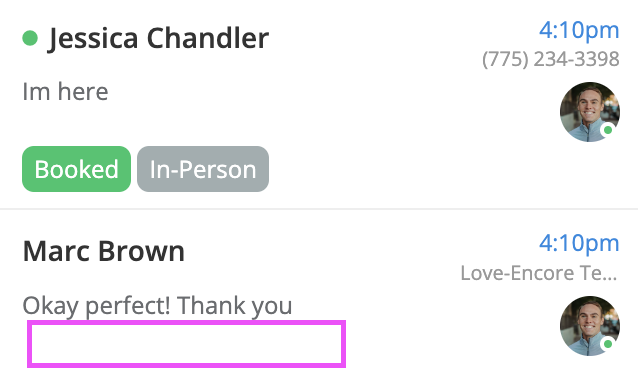The width and height of the screenshot is (638, 374).
Task: Open the 'Im here' message preview
Action: (x=66, y=91)
